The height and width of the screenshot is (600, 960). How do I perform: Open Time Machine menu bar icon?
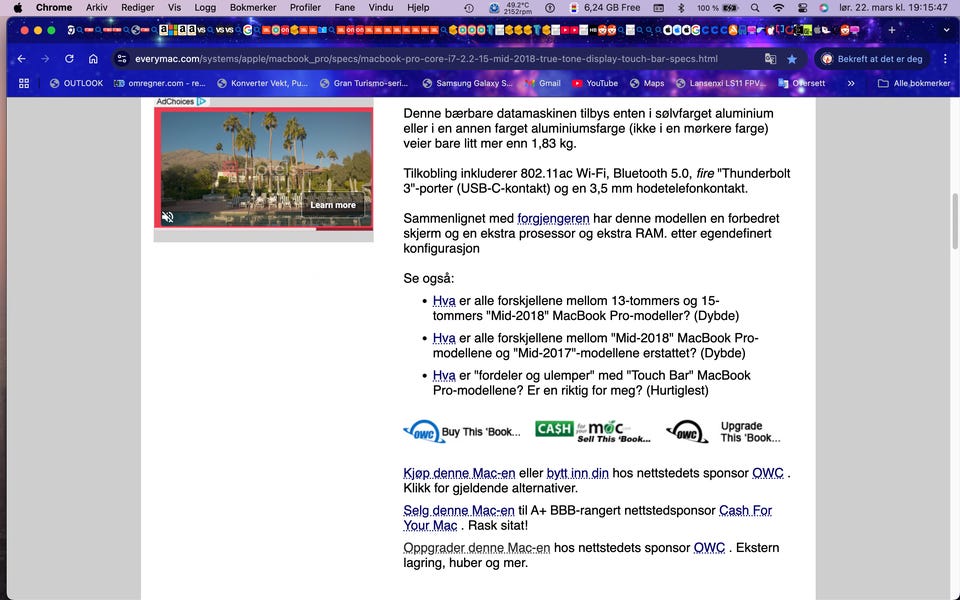468,7
